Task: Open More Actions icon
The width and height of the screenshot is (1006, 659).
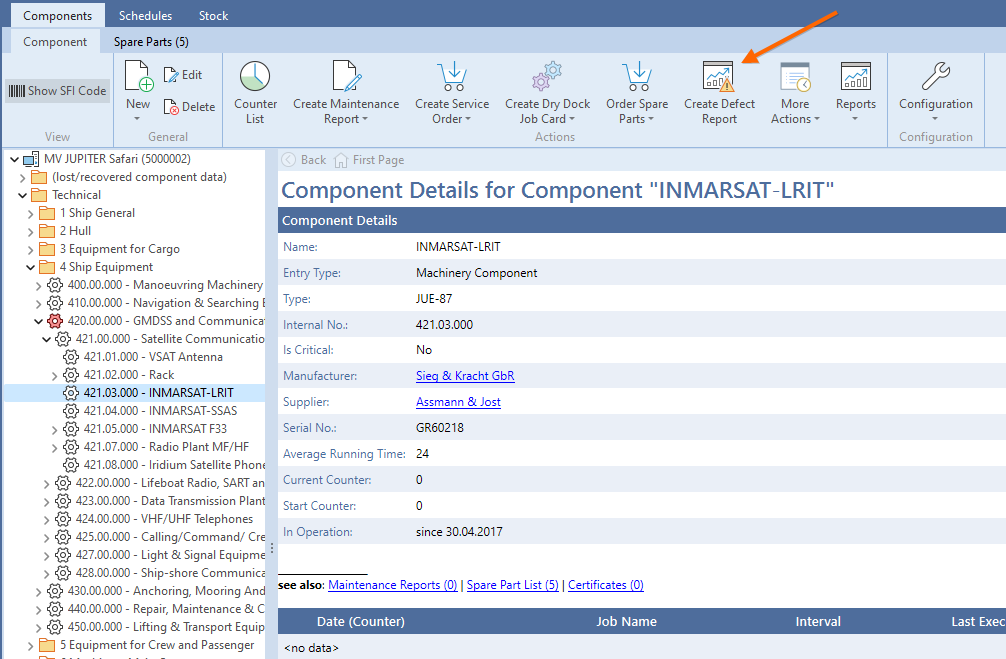Action: pos(796,76)
